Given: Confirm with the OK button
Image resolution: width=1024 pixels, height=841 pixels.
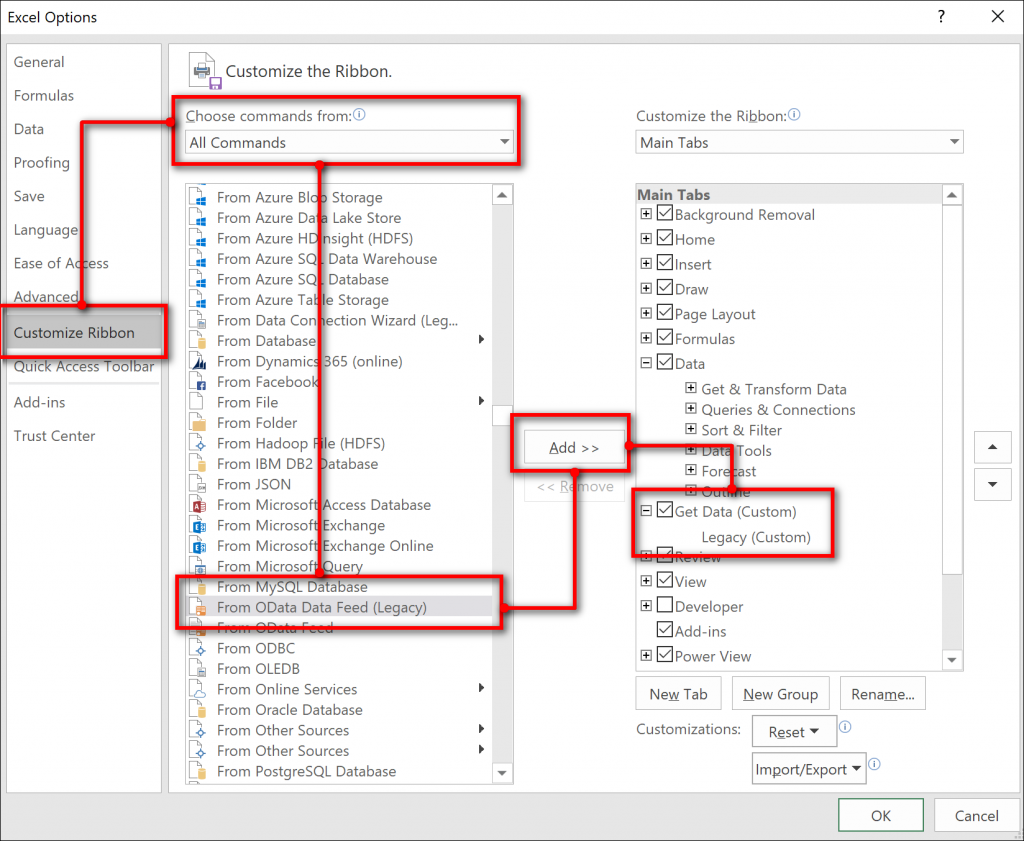Looking at the screenshot, I should tap(880, 816).
